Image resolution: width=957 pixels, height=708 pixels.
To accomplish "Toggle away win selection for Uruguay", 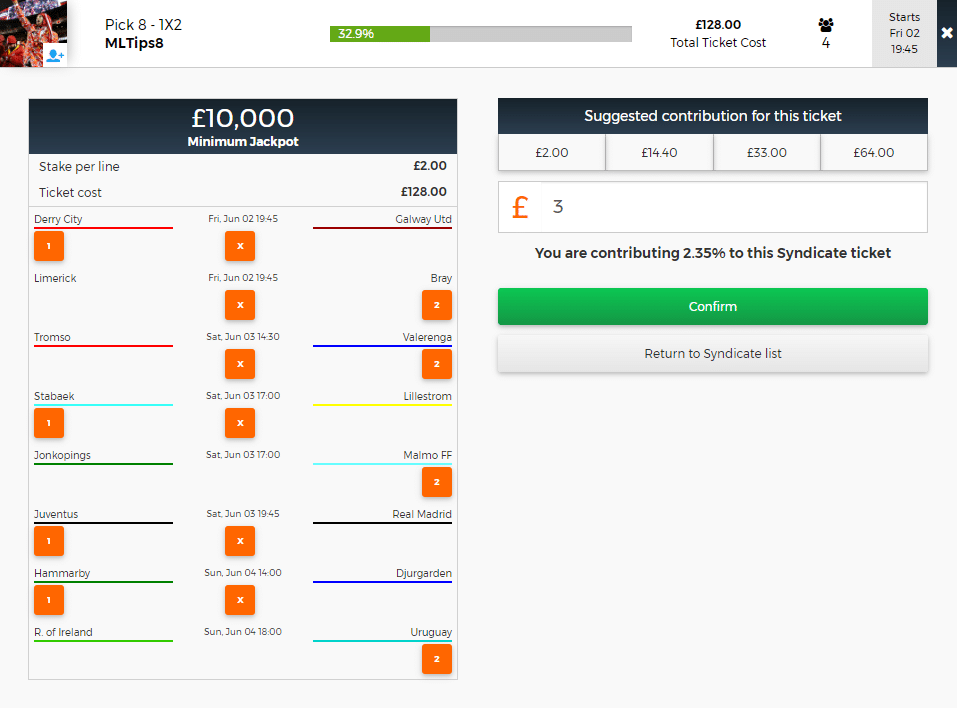I will [436, 659].
